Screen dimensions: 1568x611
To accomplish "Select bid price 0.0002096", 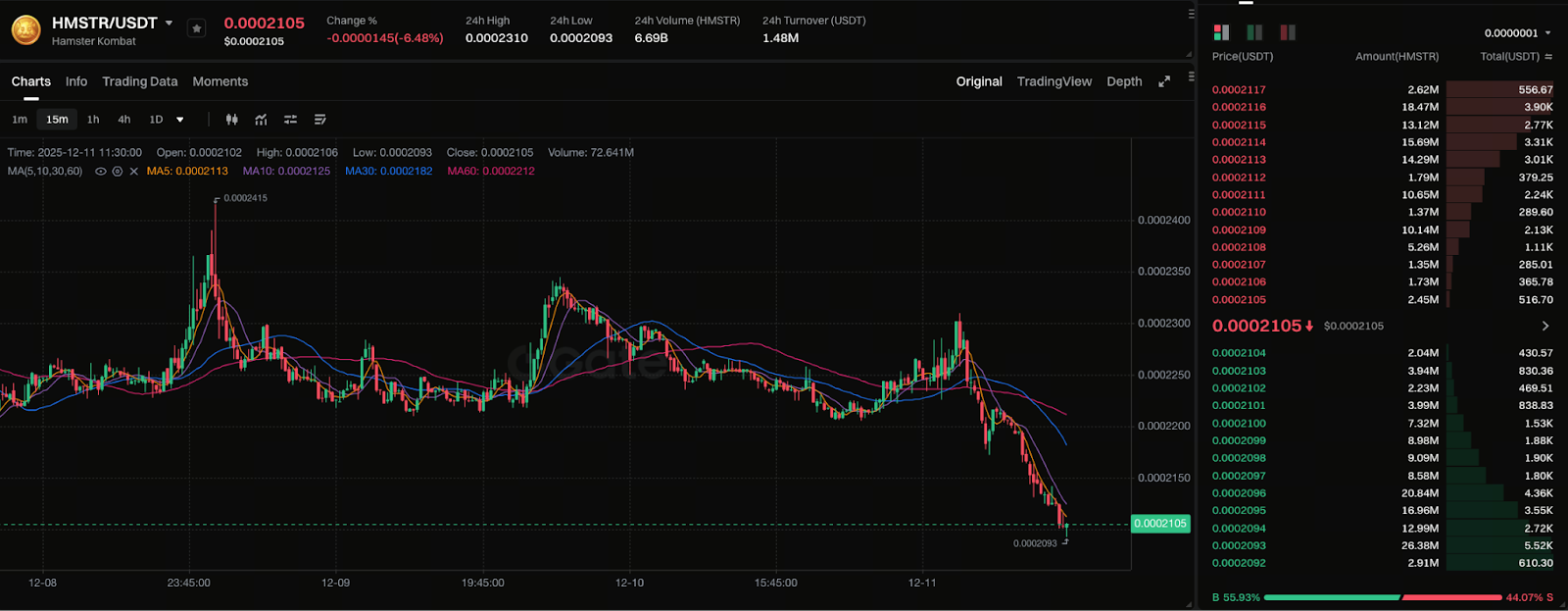I will pos(1239,493).
